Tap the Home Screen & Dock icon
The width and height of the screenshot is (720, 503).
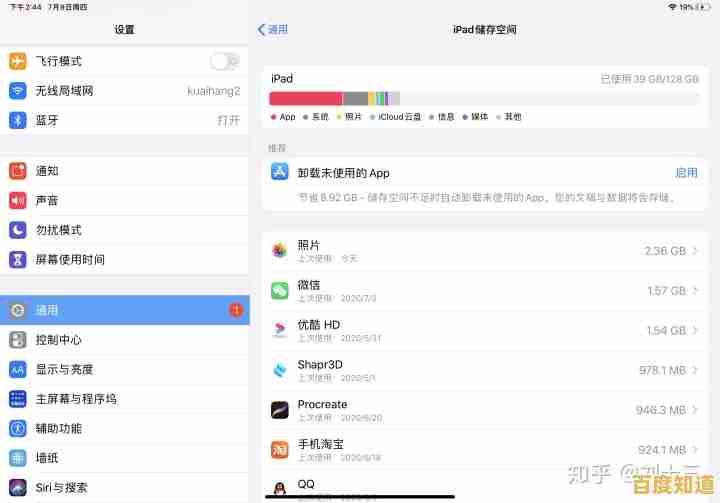[17, 399]
